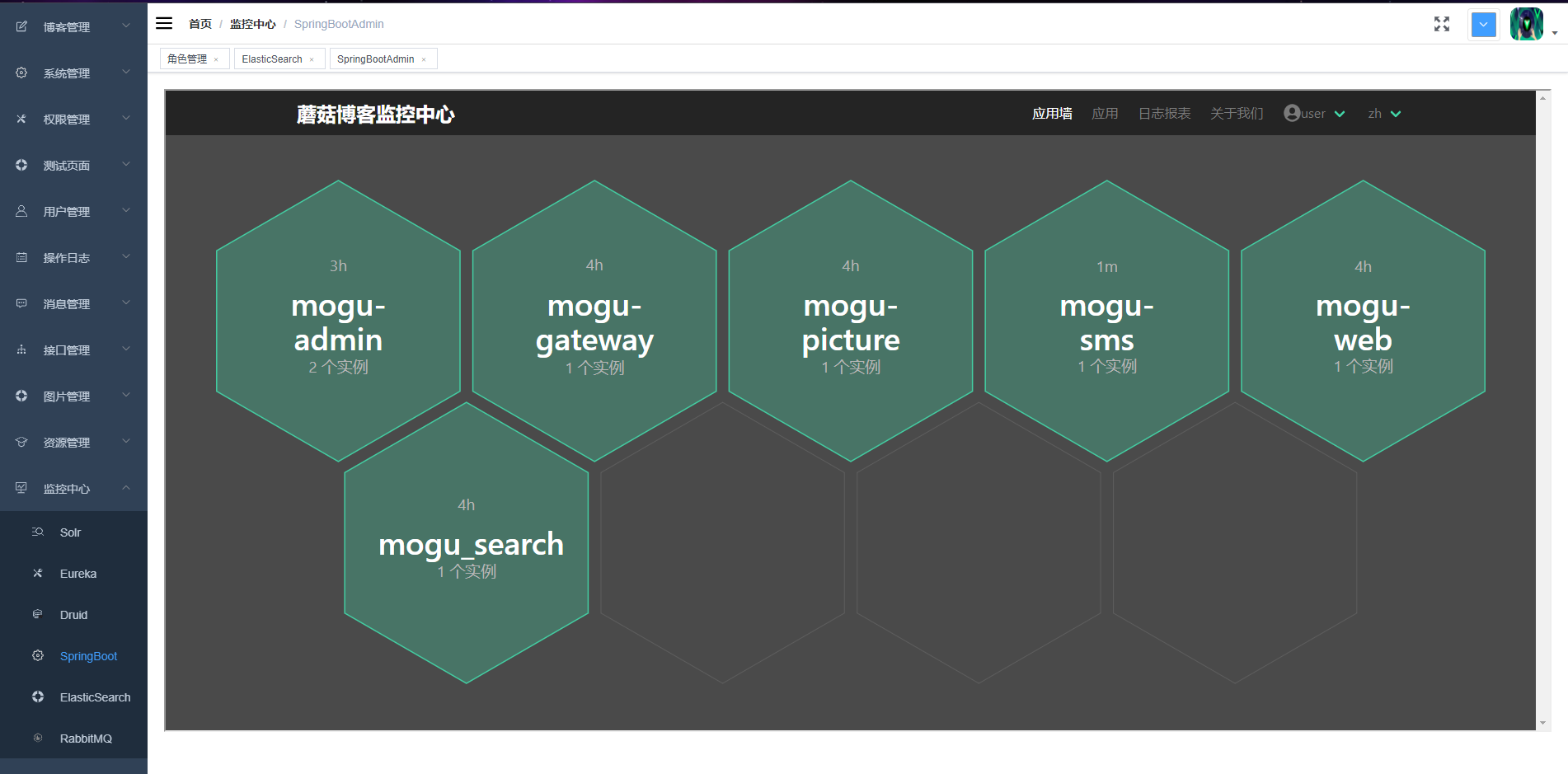Expand the 权限管理 menu chevron

126,118
